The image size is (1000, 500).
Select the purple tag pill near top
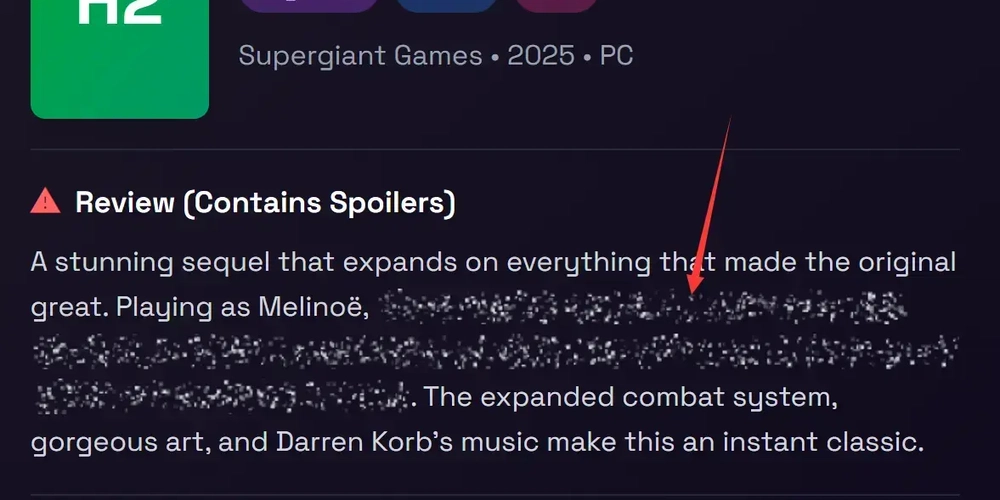(309, 6)
